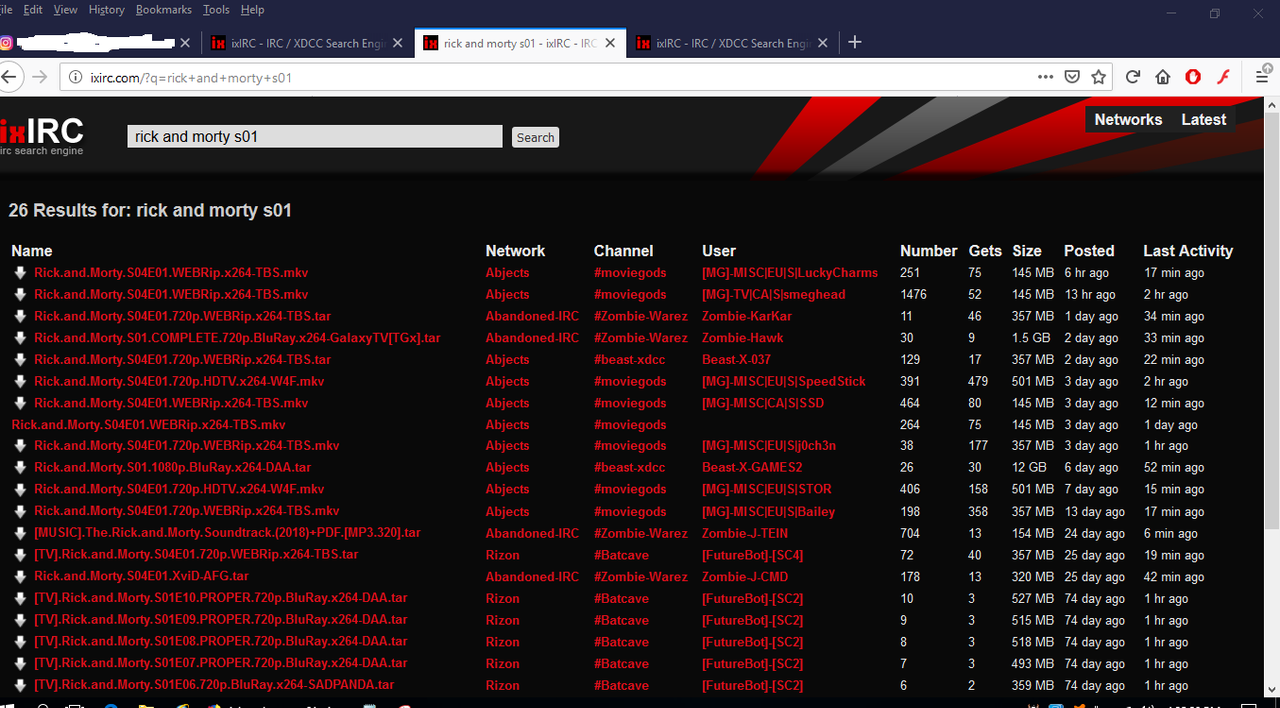The image size is (1280, 708).
Task: Click the 'rick and morty s01' search field
Action: coord(315,136)
